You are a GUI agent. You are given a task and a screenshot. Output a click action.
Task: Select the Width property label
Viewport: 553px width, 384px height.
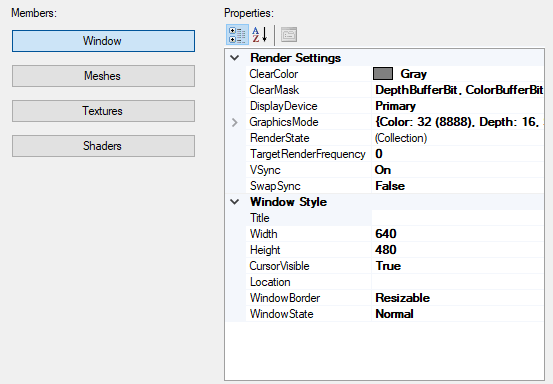click(263, 234)
